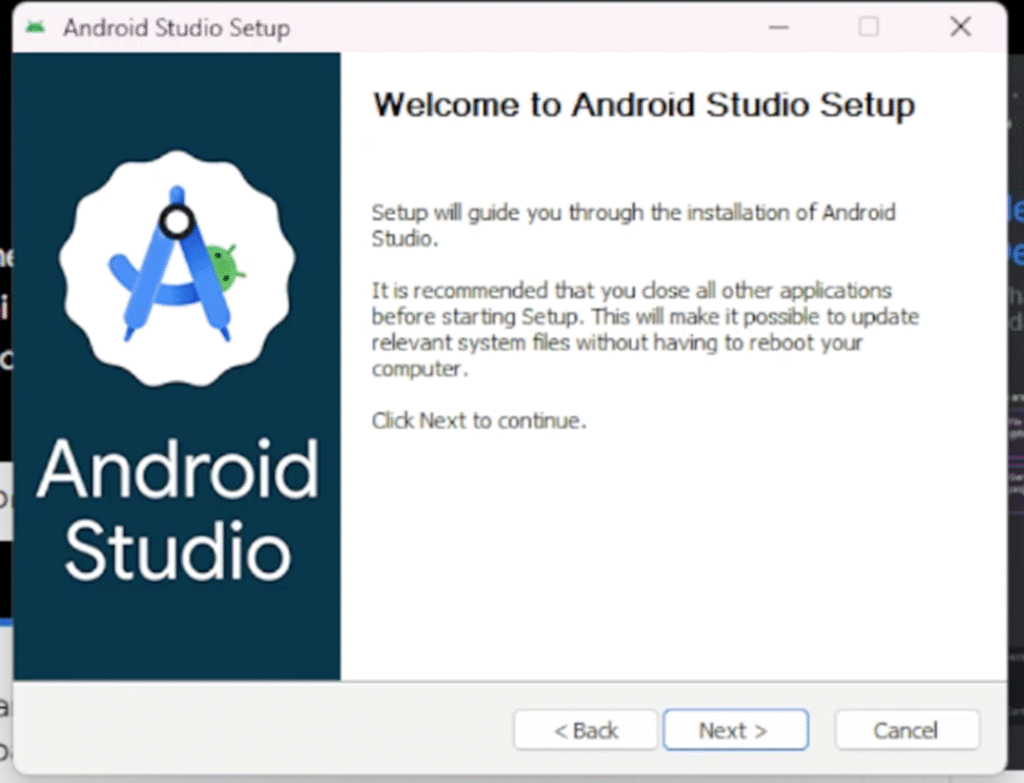The image size is (1024, 783).
Task: Click the background window right of the dialog
Action: 1015,450
